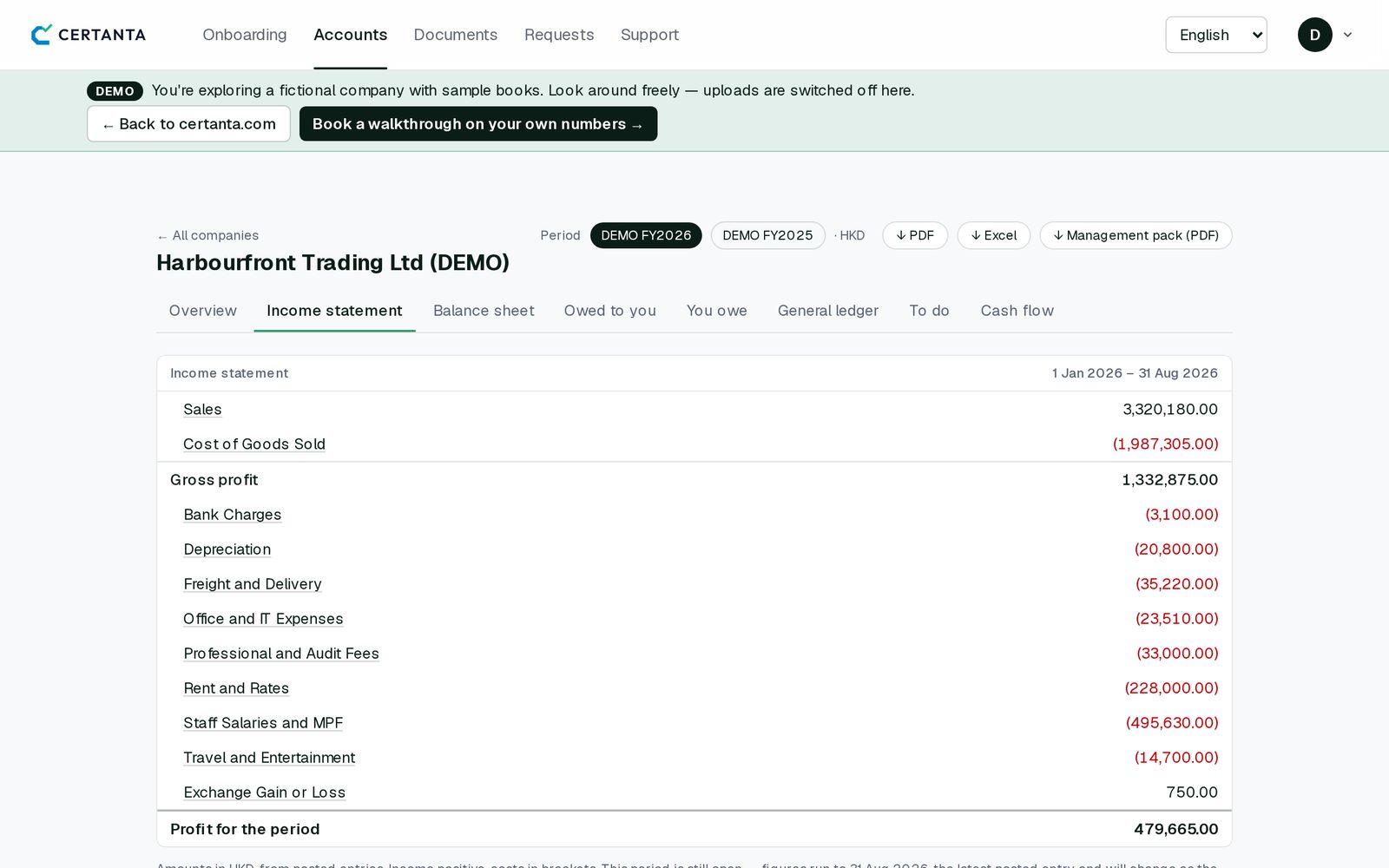
Task: Download the Excel export
Action: point(994,235)
